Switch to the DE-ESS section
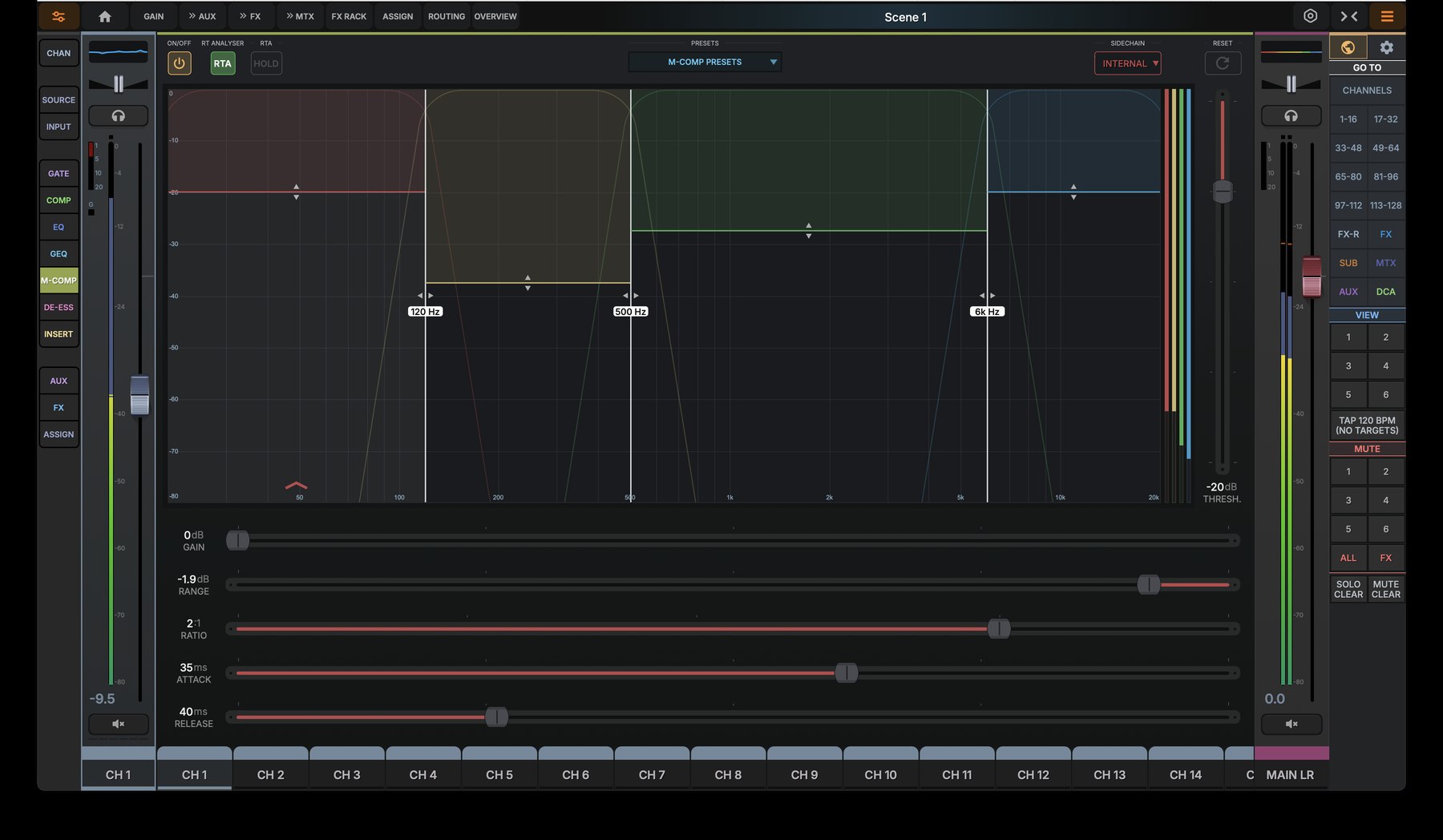The height and width of the screenshot is (840, 1443). click(59, 307)
